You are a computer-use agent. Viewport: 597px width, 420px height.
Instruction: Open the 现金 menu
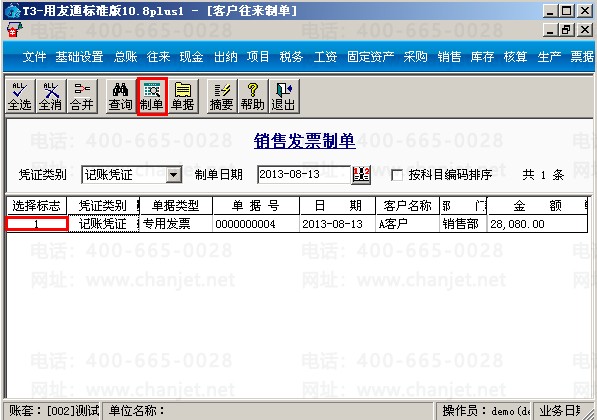click(191, 57)
